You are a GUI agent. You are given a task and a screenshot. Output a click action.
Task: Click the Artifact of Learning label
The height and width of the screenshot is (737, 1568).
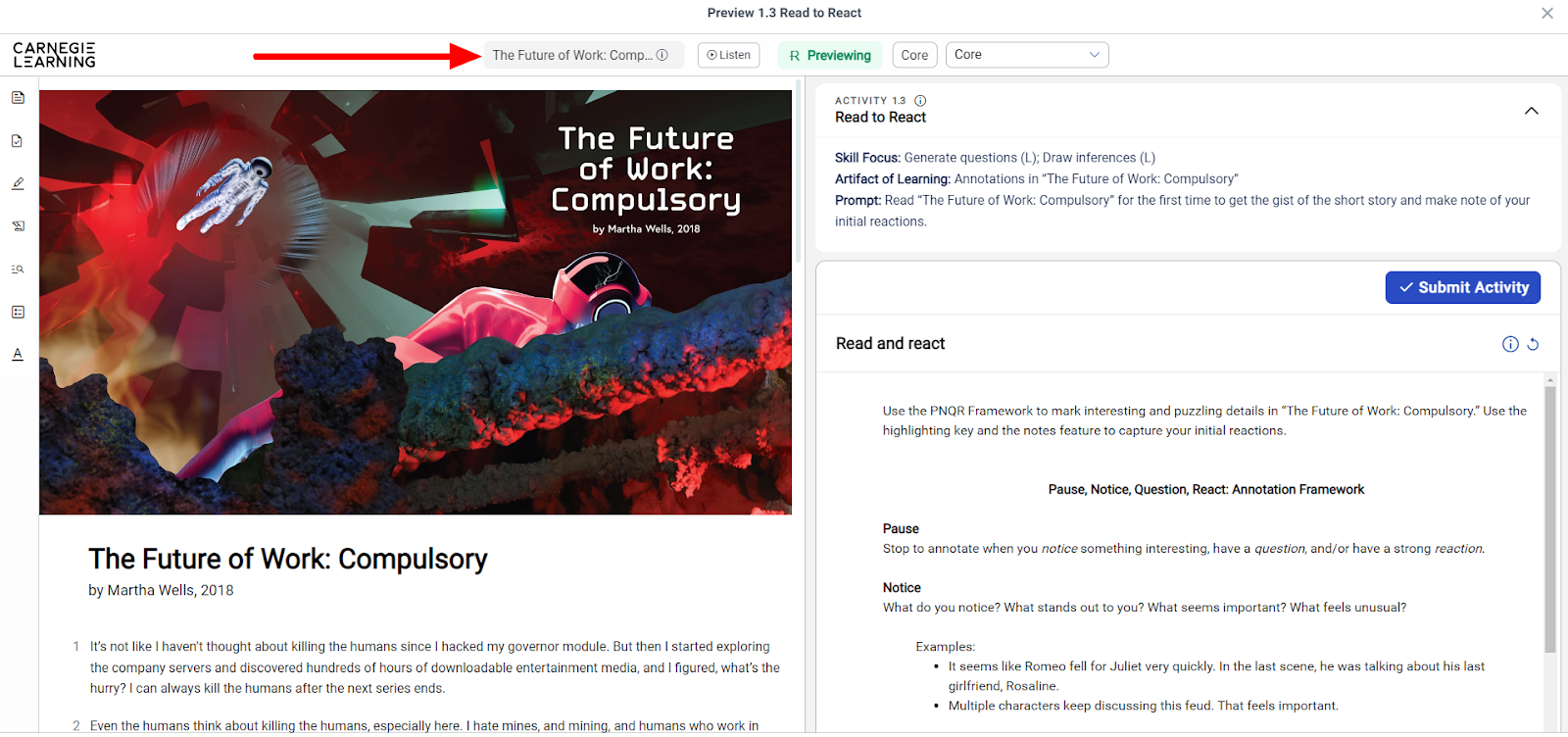(x=893, y=179)
